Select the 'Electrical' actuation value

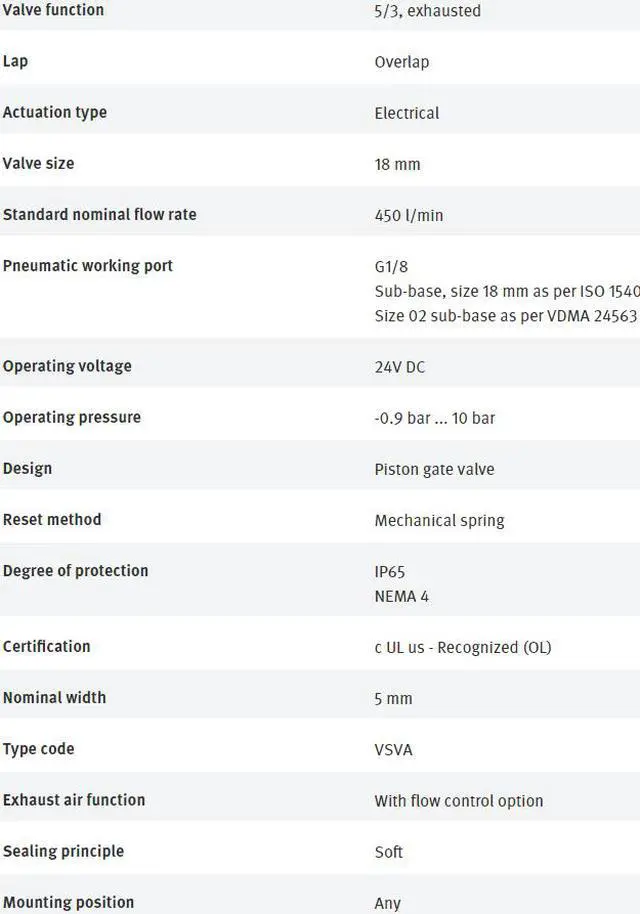(x=406, y=113)
